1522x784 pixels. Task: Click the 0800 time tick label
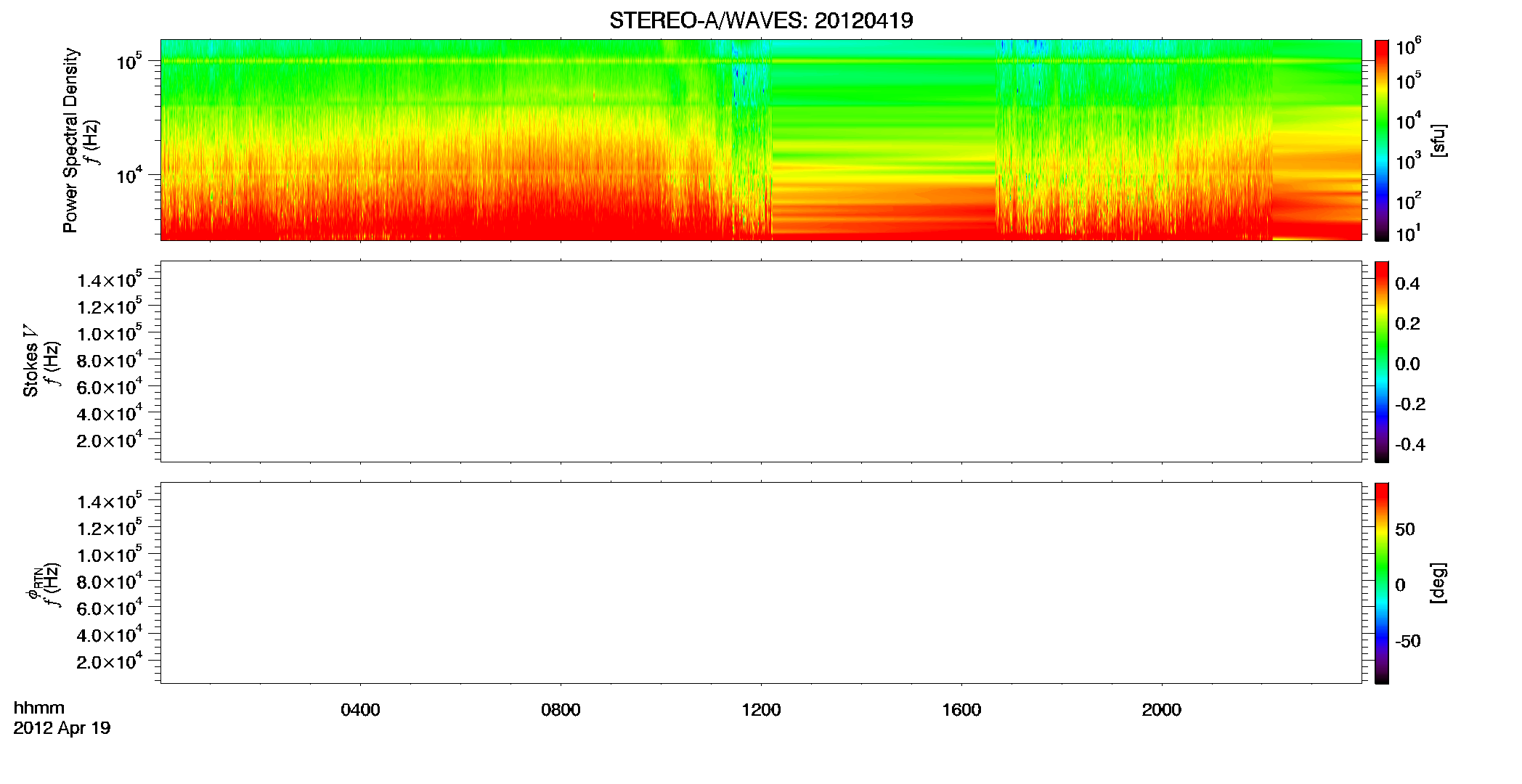click(561, 710)
